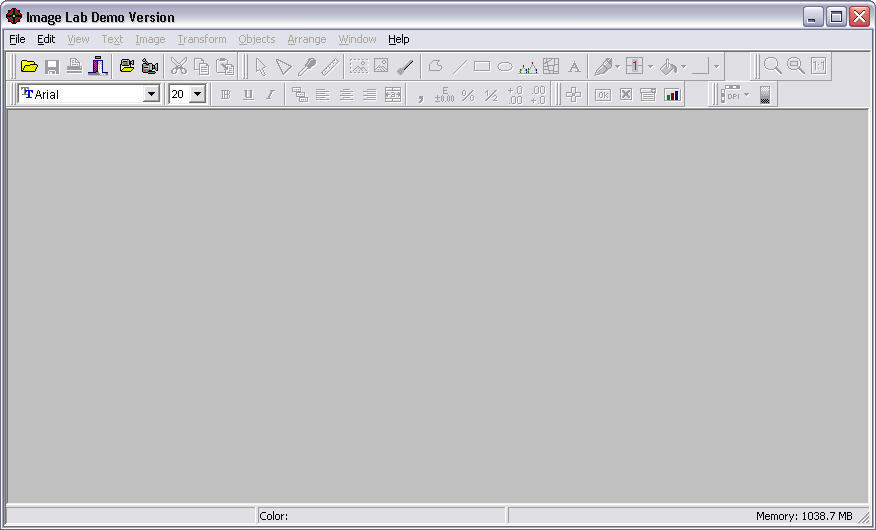Click the OK button icon

[602, 94]
